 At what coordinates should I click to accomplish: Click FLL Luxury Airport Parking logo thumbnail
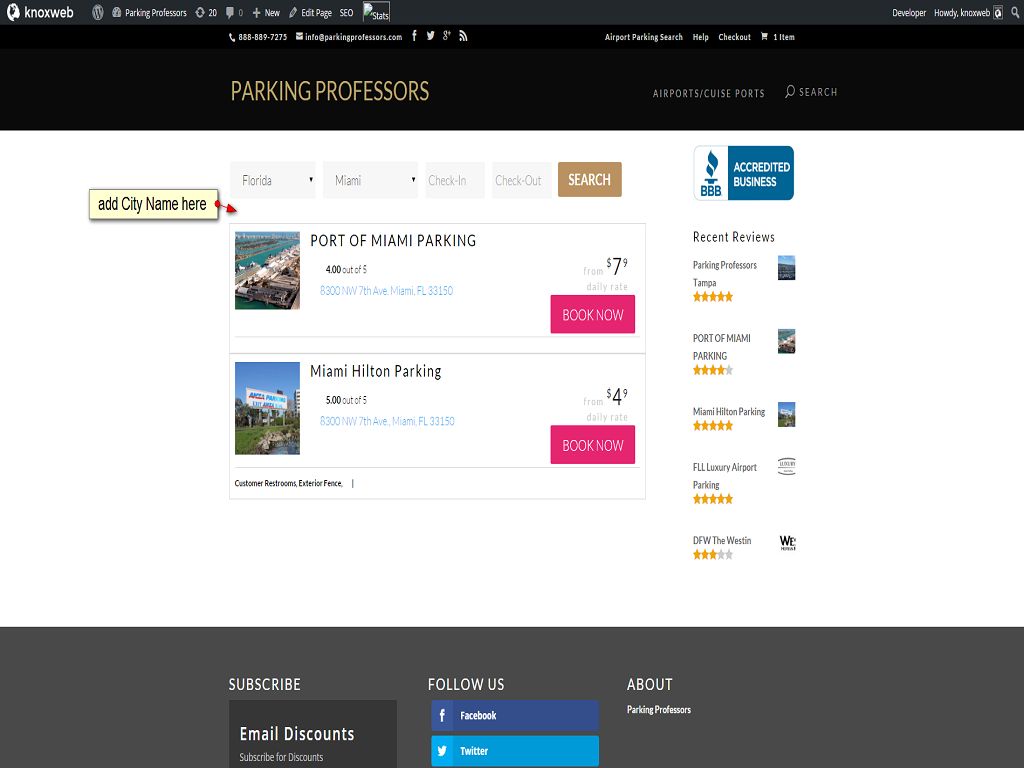pyautogui.click(x=786, y=466)
